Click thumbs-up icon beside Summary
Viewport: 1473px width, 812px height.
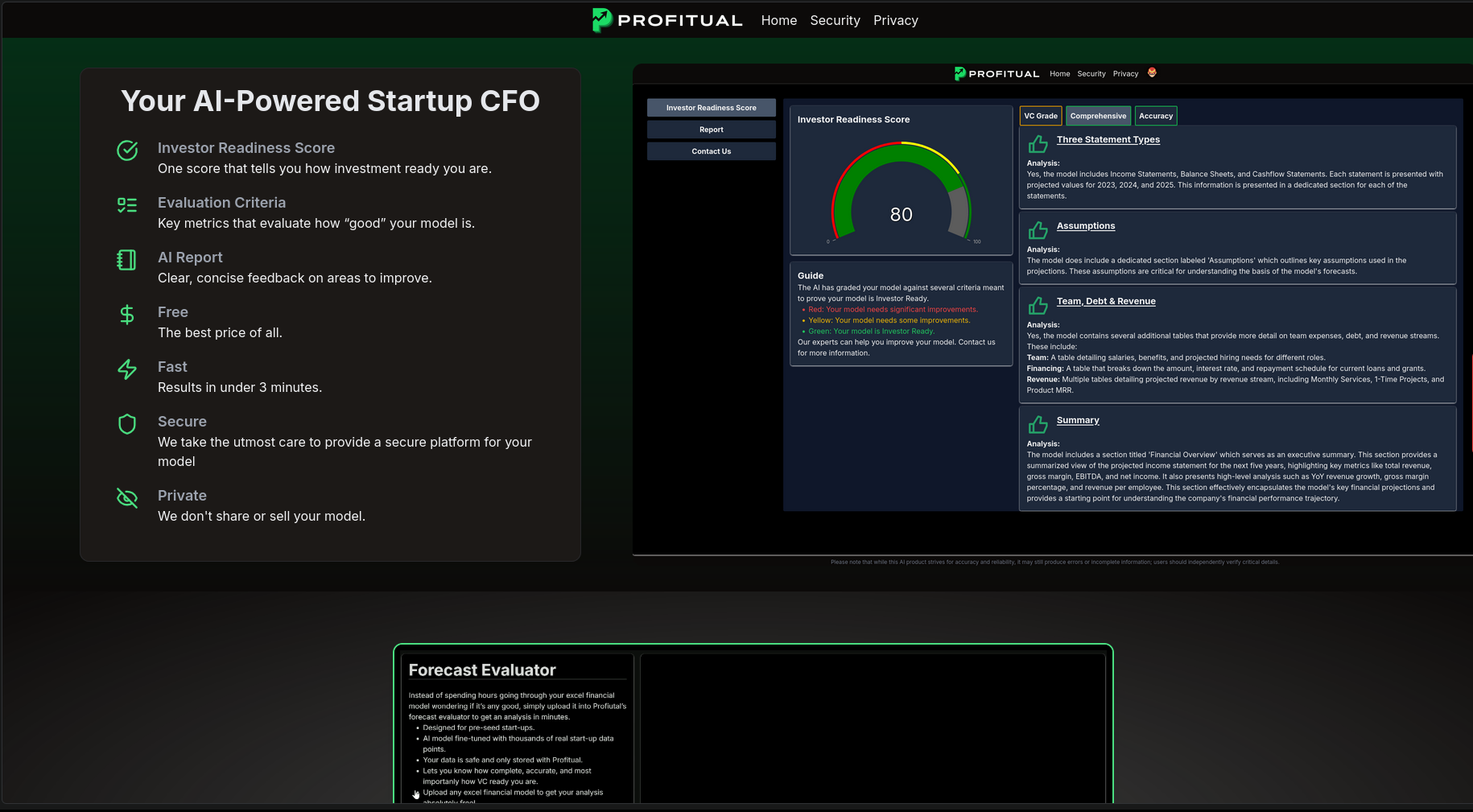[1038, 425]
